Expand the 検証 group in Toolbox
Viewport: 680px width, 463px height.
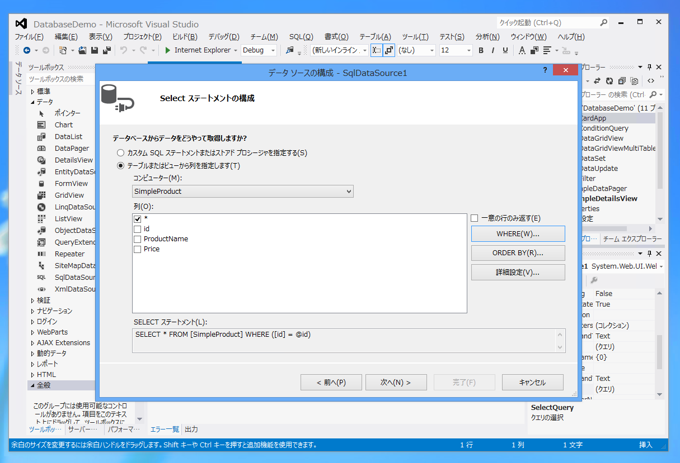click(33, 300)
